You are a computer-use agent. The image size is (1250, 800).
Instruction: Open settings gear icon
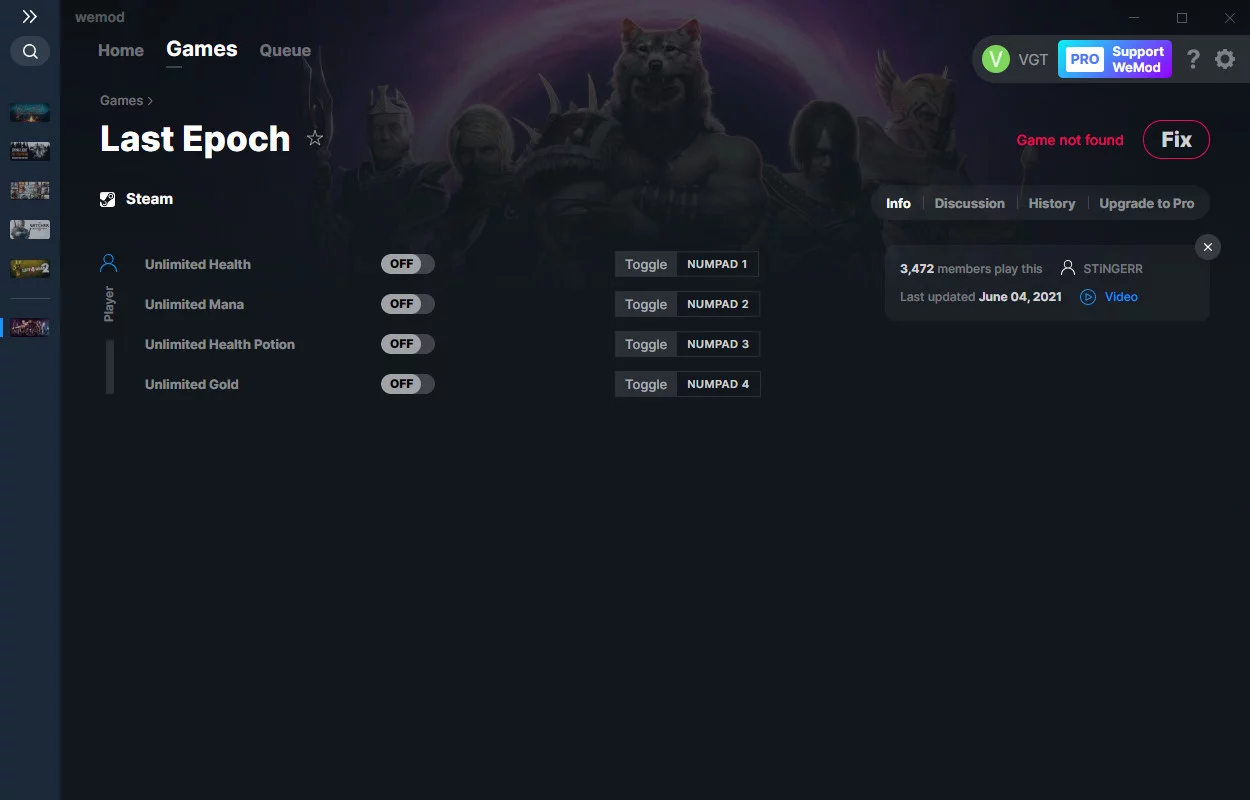[1225, 59]
